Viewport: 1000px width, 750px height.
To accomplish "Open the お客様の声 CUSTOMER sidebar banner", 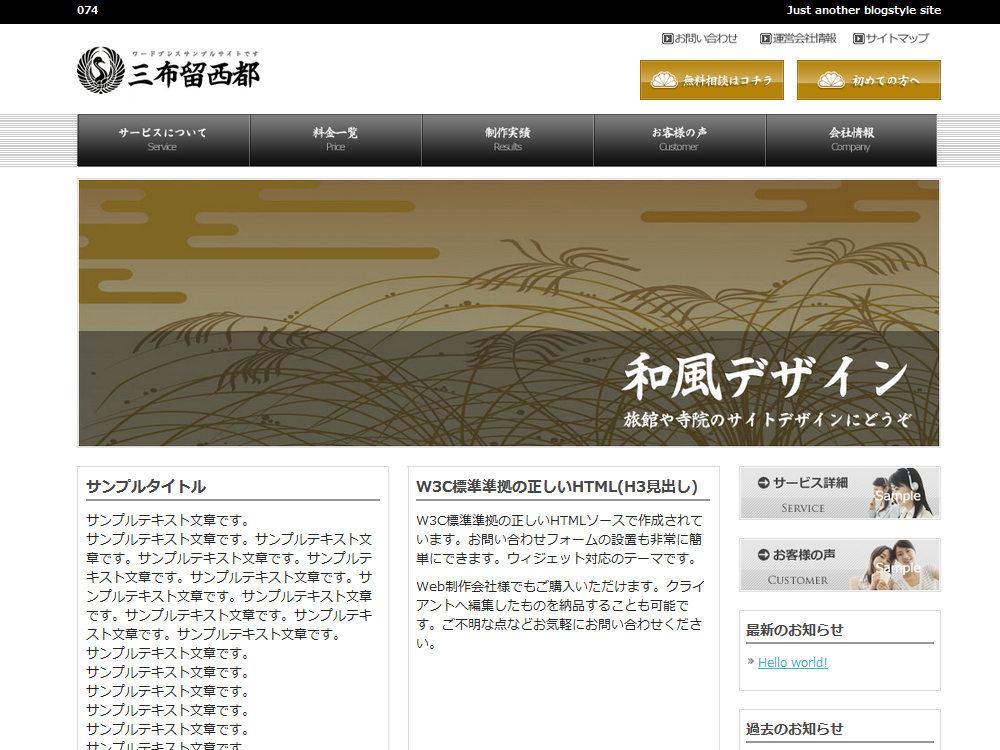I will 840,565.
